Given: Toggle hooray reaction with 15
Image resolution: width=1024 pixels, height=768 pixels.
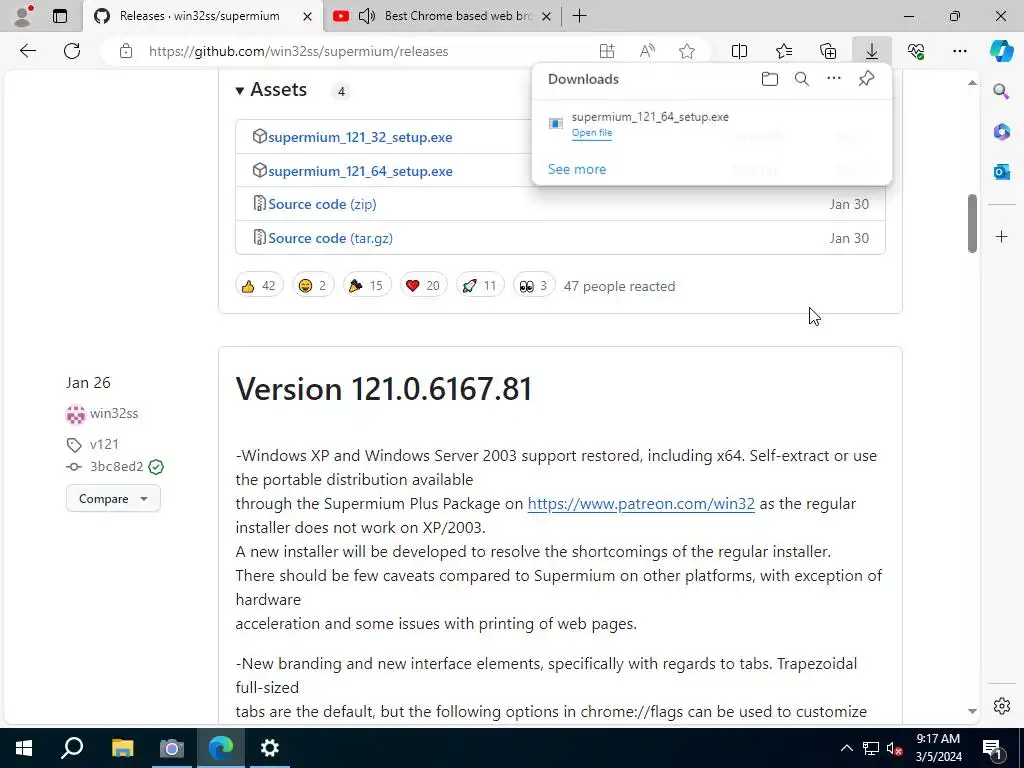Looking at the screenshot, I should [x=367, y=285].
